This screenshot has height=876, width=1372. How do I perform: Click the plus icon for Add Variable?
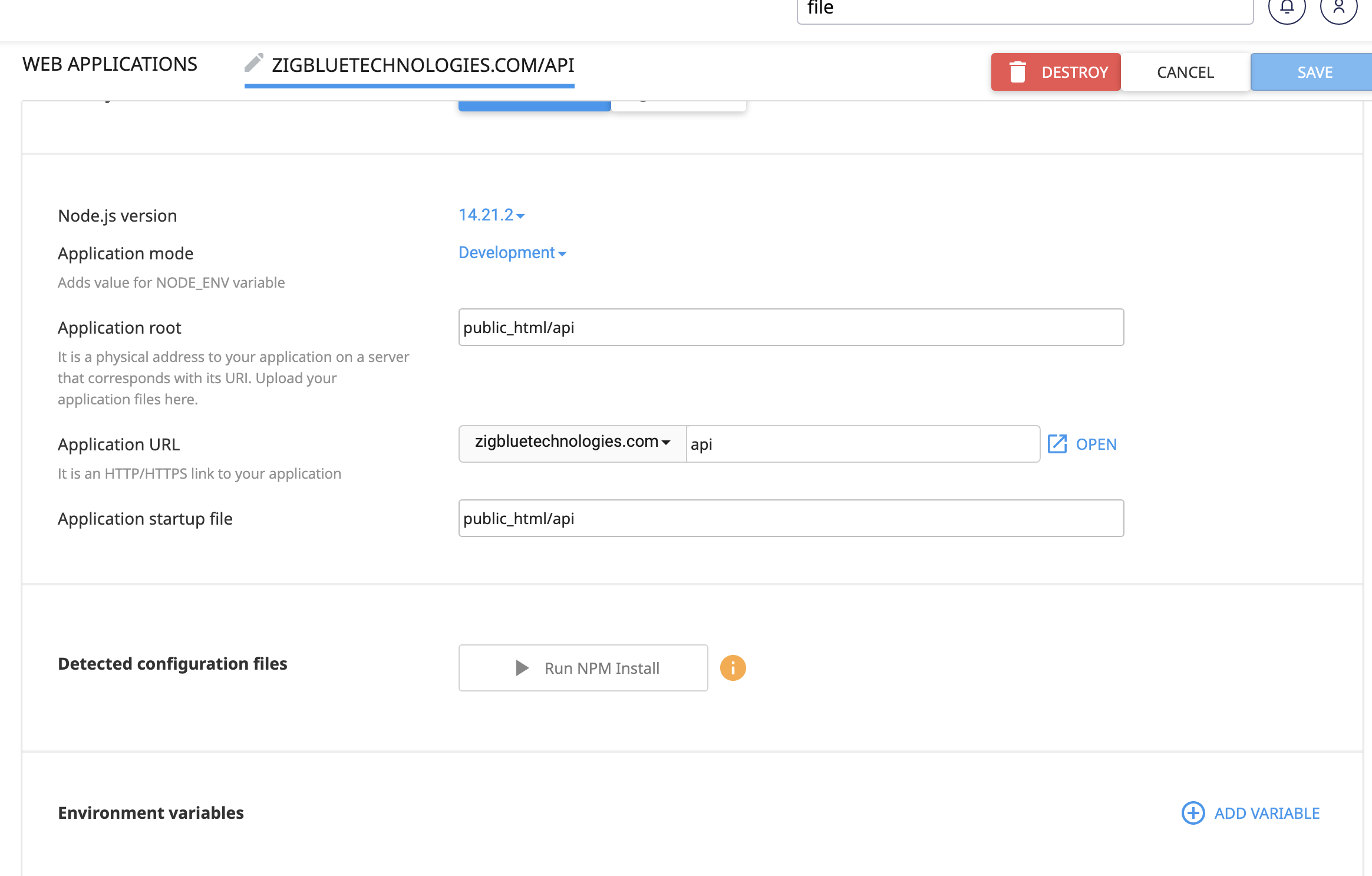point(1193,813)
